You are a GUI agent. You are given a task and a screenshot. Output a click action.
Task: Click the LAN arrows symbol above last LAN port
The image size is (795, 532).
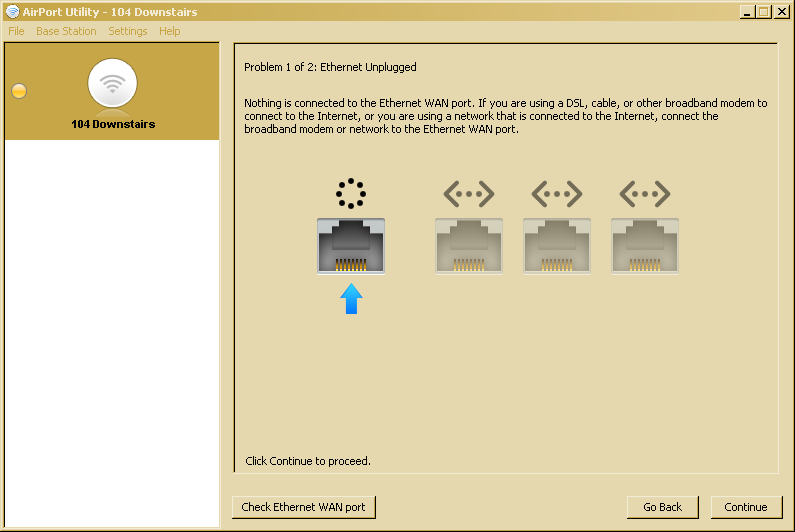coord(645,194)
